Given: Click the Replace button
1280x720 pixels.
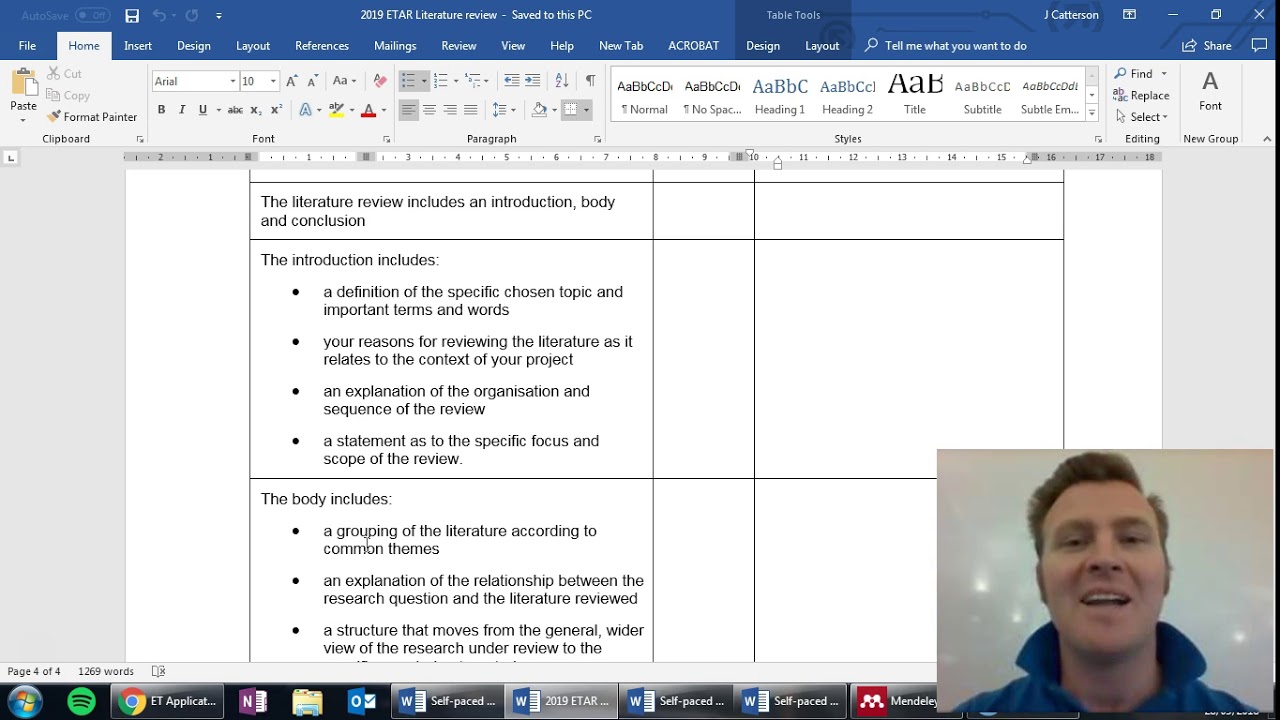Looking at the screenshot, I should pyautogui.click(x=1141, y=96).
